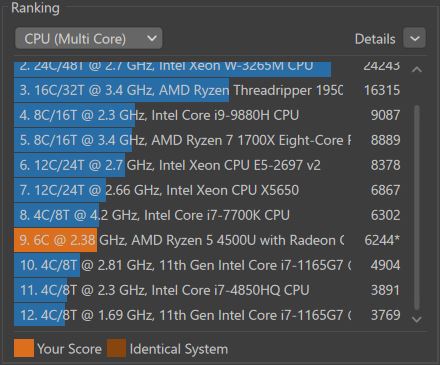
Task: Open the CPU (Multi Core) dropdown
Action: point(89,38)
